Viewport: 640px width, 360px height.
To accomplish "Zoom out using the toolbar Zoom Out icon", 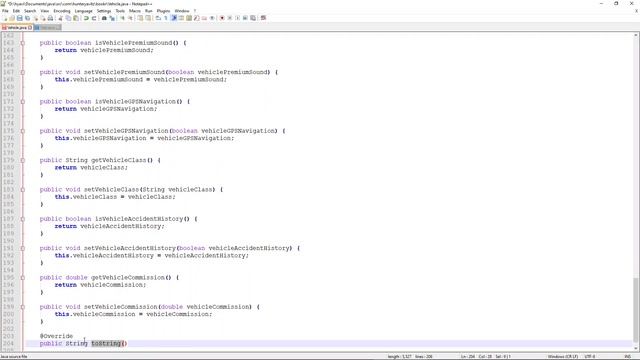I will coord(131,18).
